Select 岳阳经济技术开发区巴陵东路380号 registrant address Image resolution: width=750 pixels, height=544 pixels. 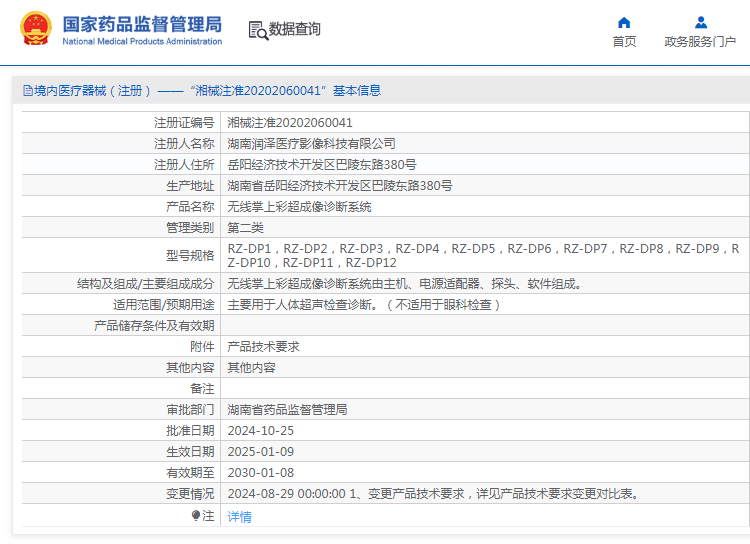322,165
